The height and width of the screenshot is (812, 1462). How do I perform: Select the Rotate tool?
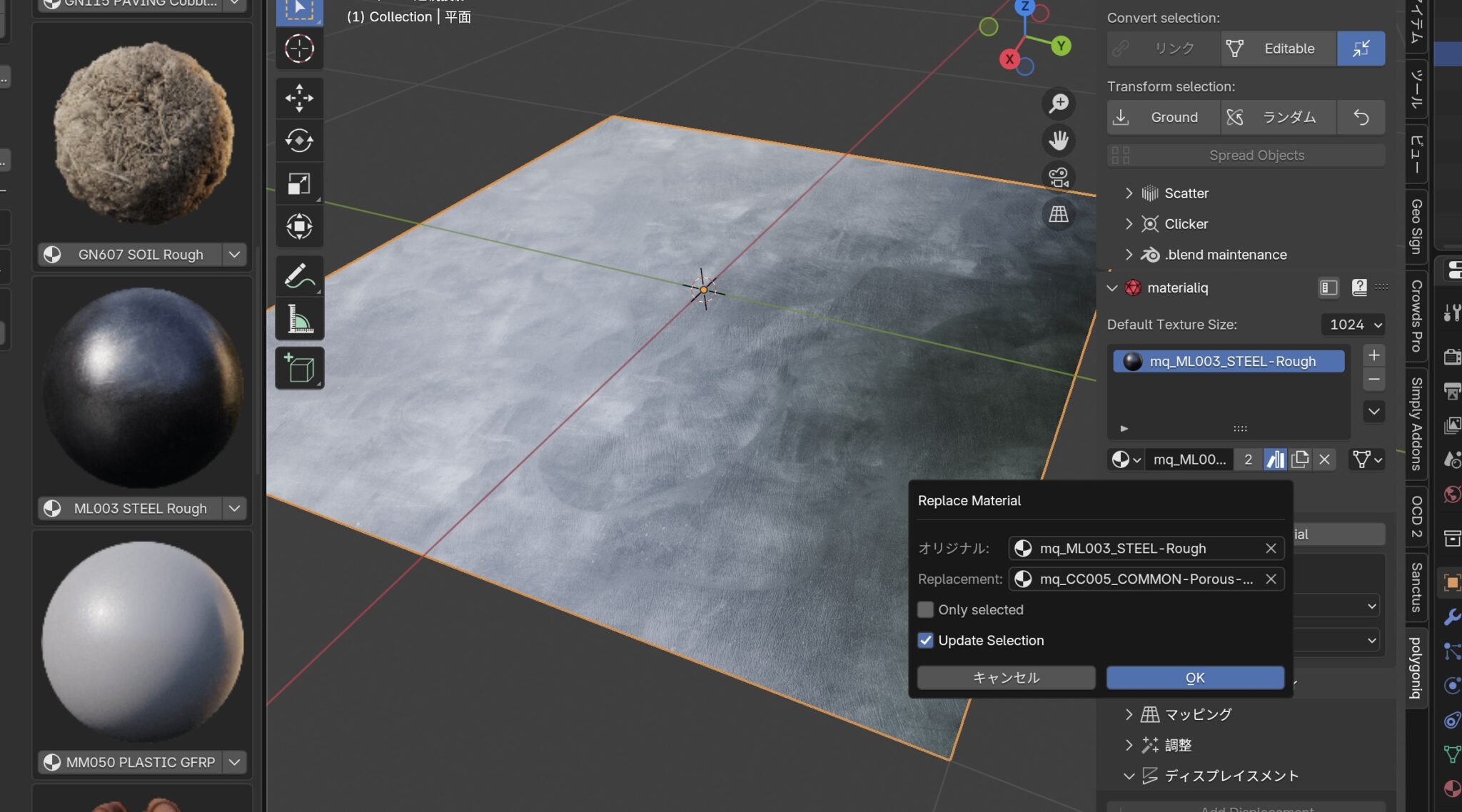click(x=300, y=141)
